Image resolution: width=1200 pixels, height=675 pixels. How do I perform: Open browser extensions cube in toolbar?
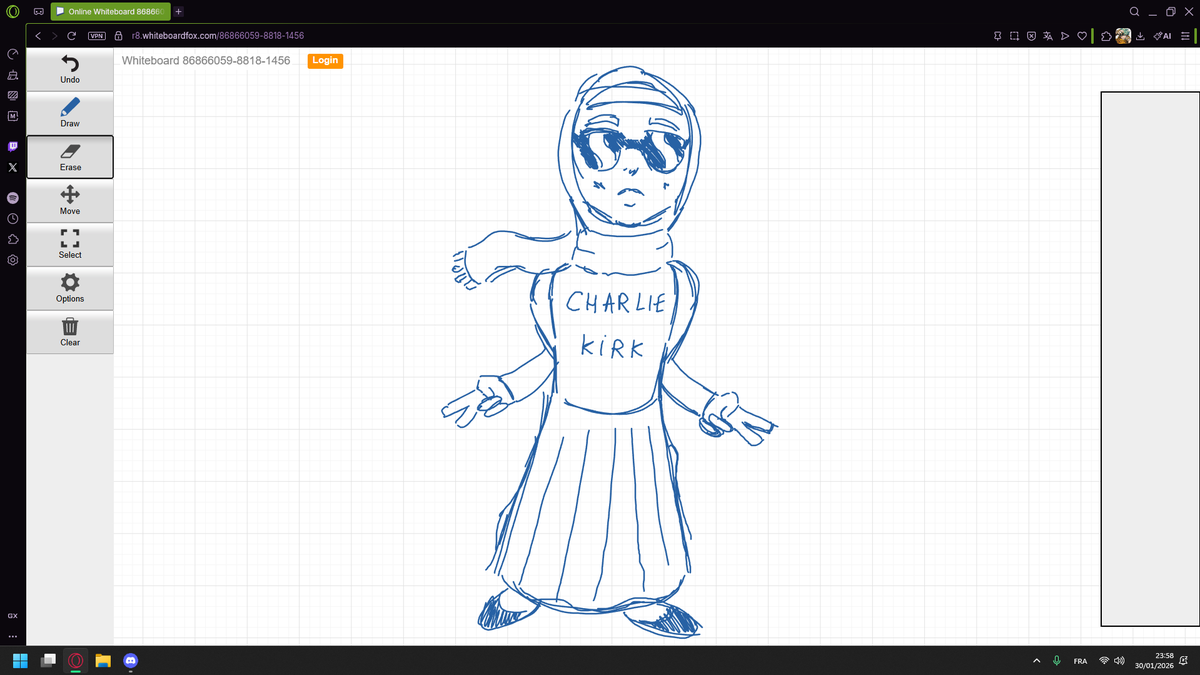pos(1106,36)
